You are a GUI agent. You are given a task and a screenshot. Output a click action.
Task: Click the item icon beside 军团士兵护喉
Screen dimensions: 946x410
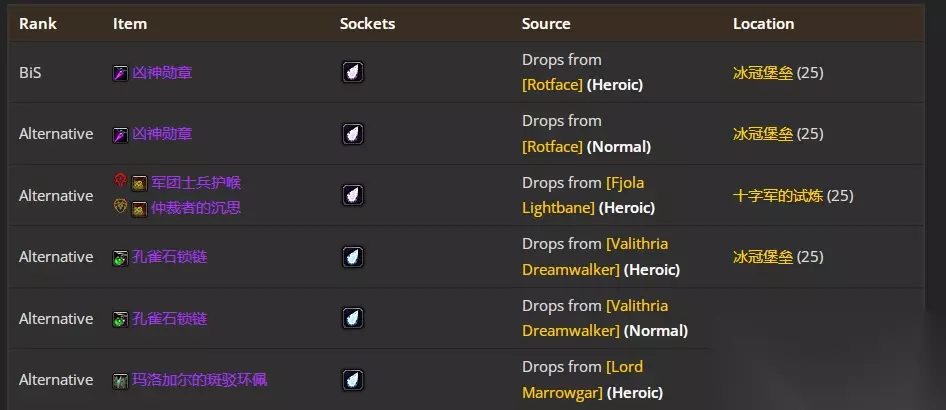139,183
